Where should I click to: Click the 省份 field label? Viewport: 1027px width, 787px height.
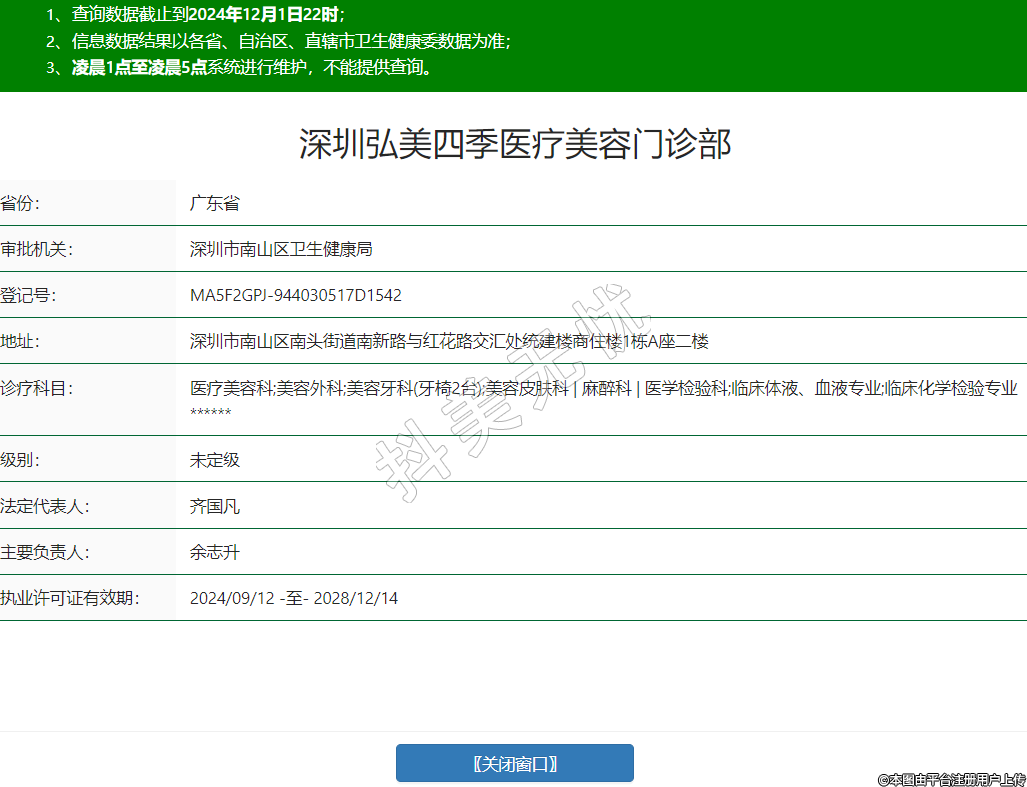point(21,204)
